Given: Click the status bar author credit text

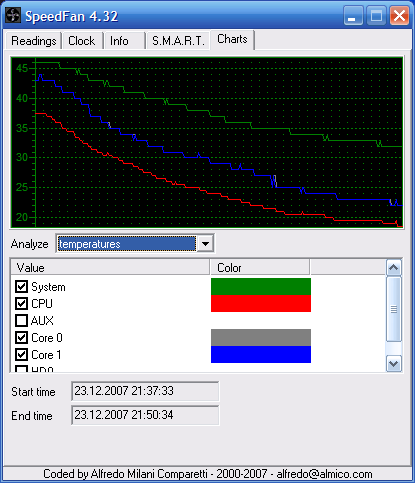Looking at the screenshot, I should (x=207, y=474).
